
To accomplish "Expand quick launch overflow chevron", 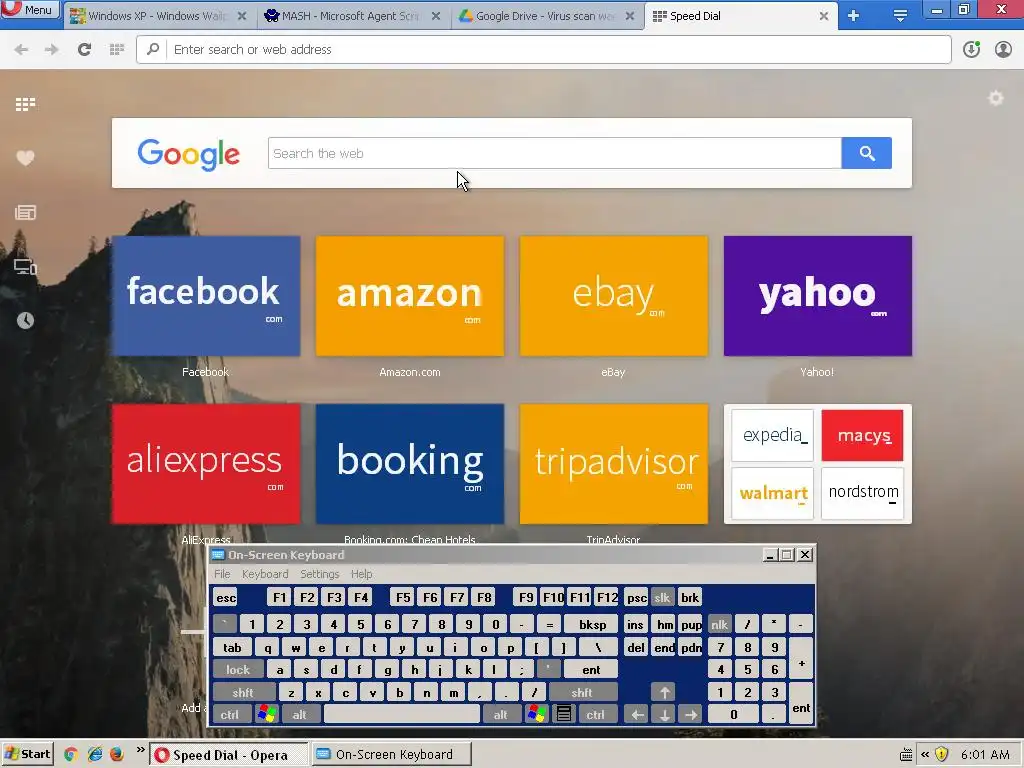I will pos(140,750).
